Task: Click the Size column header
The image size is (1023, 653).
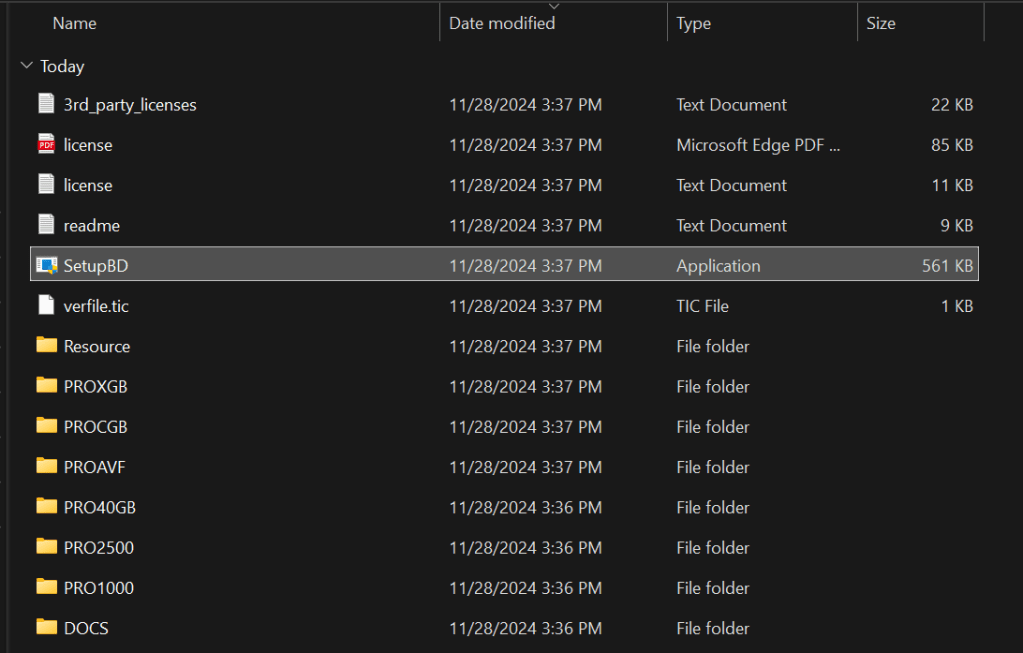Action: pyautogui.click(x=881, y=23)
